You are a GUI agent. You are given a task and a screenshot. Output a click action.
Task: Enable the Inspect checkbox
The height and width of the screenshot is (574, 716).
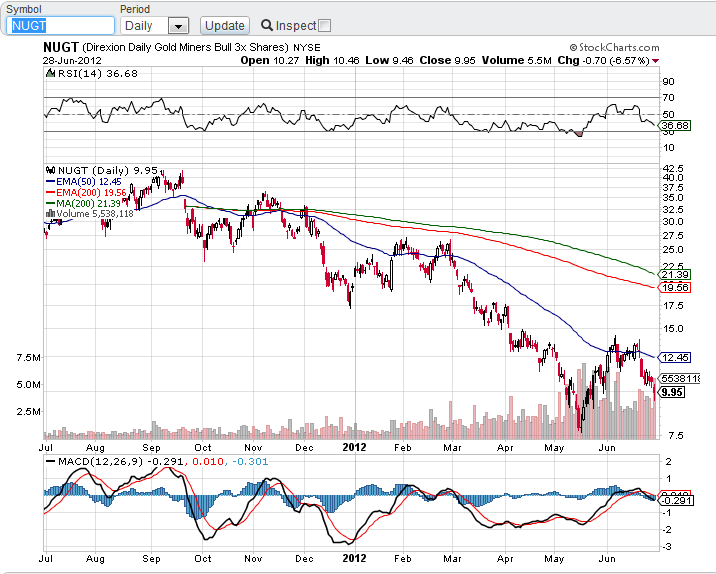[324, 26]
